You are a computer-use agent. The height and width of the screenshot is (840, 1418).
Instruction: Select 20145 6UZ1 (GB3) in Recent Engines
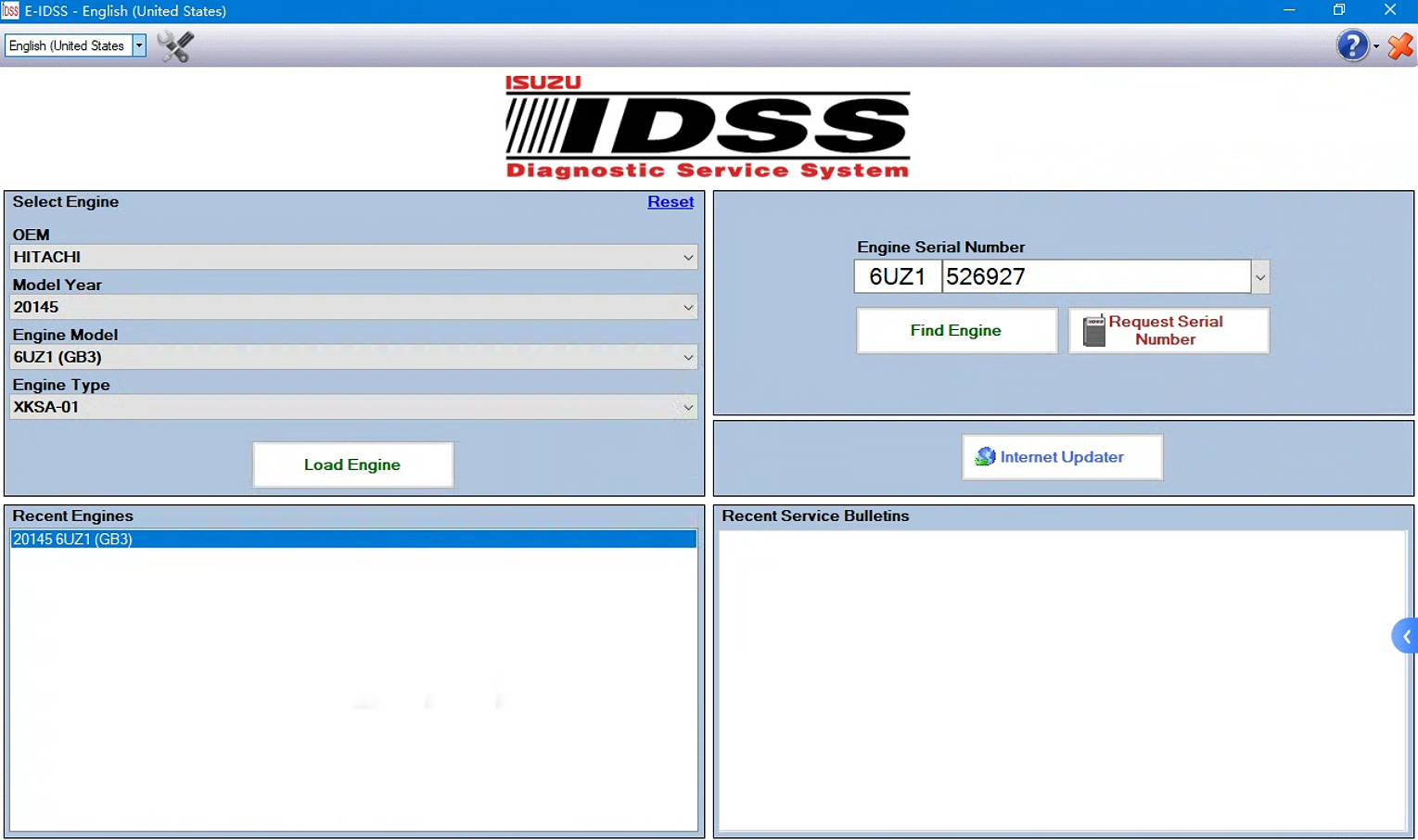point(352,539)
